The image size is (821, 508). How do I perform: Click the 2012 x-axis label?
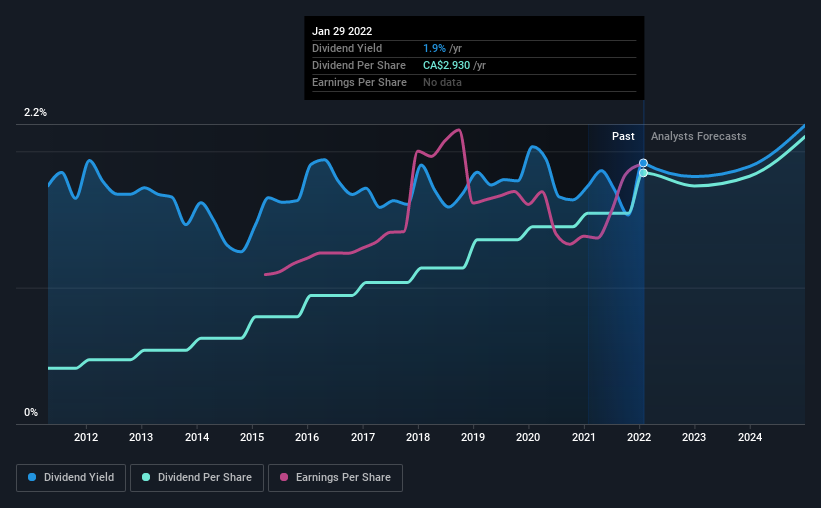[x=86, y=437]
